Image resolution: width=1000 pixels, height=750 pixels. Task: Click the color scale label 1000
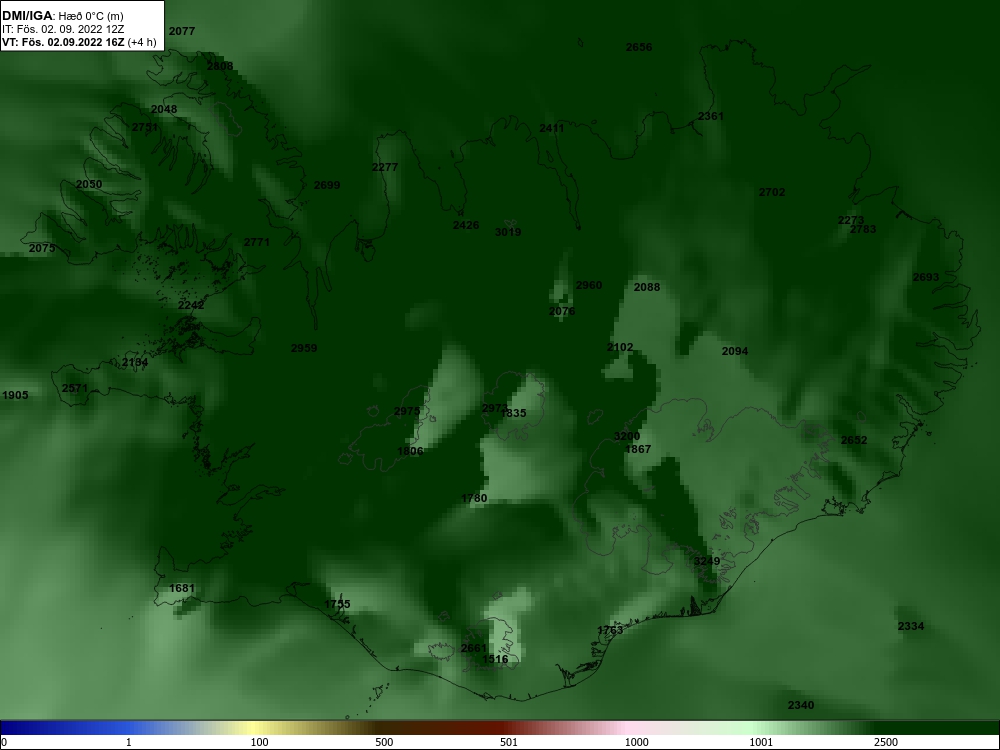click(x=636, y=742)
